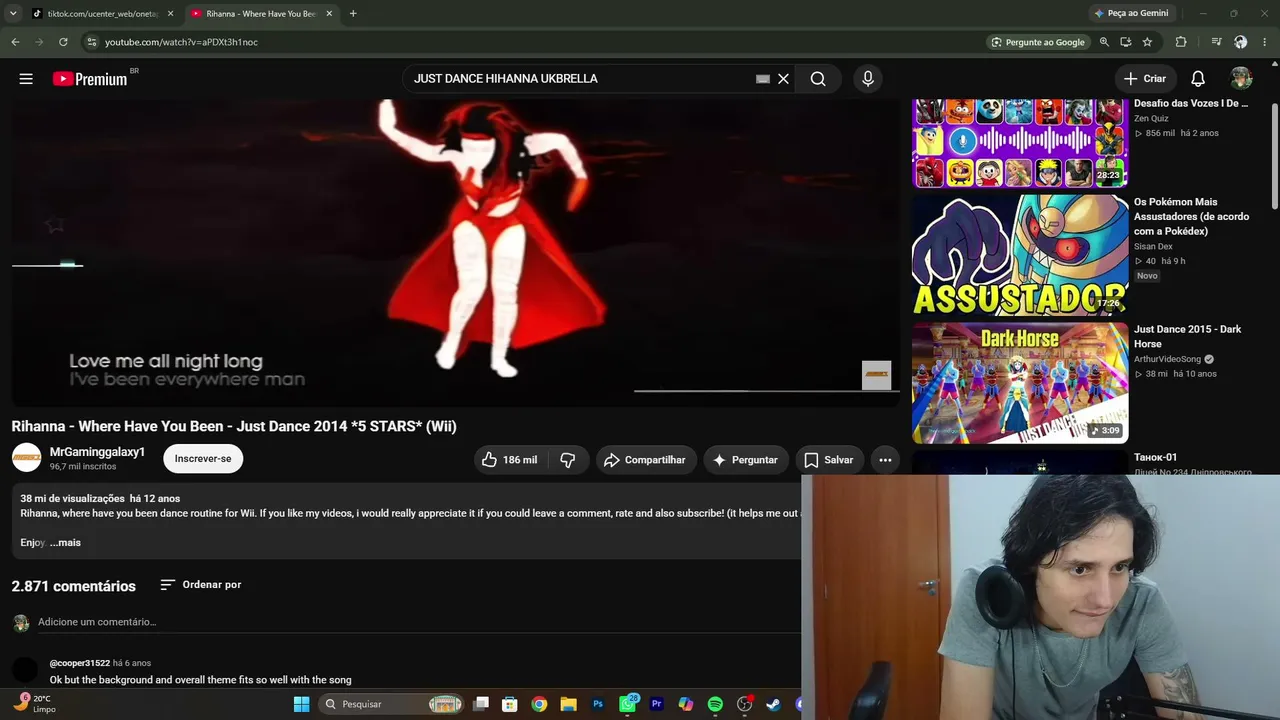Visit the Zen Quiz channel

pos(1151,118)
